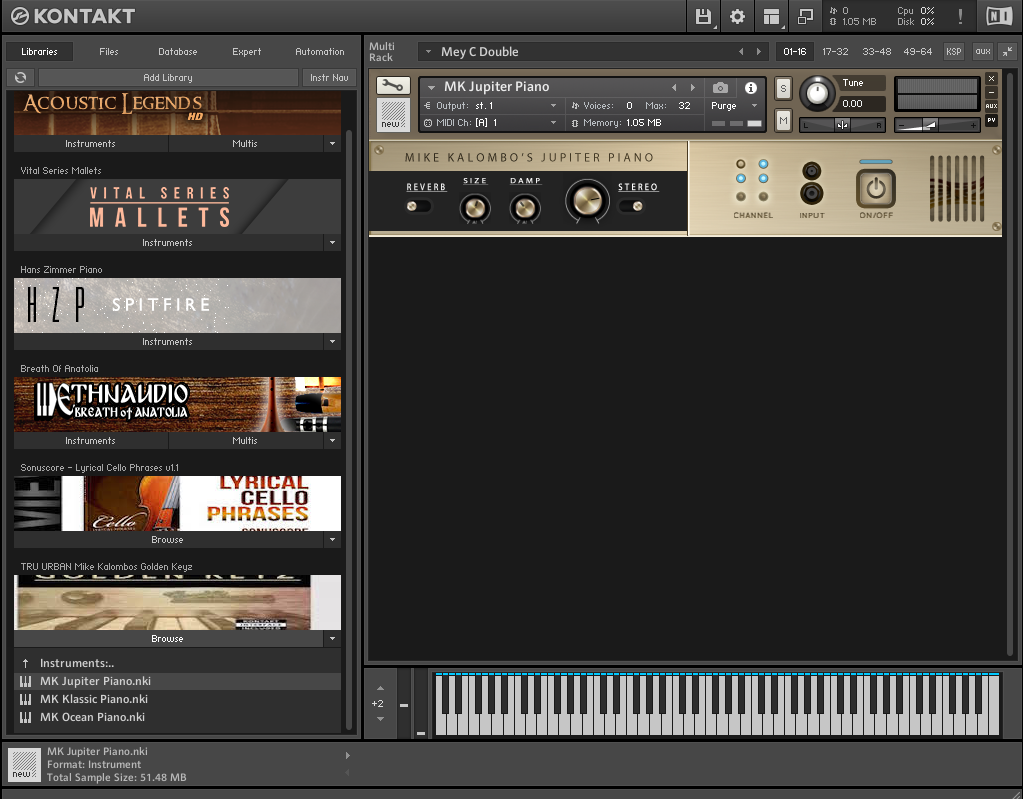Viewport: 1023px width, 799px height.
Task: Click the DAMP knob
Action: (x=525, y=208)
